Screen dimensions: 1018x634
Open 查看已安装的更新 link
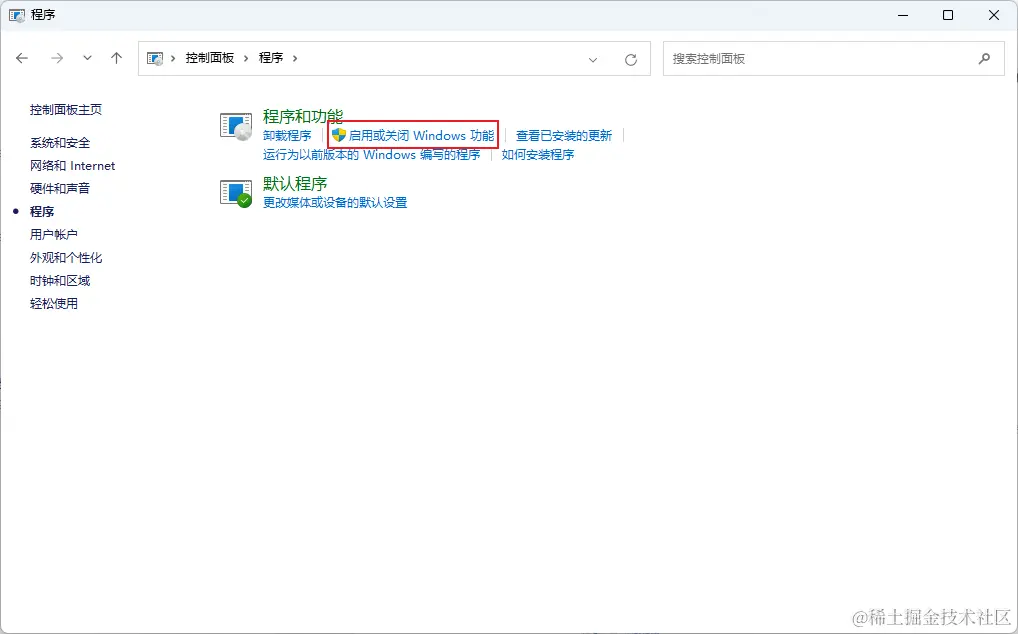tap(564, 136)
